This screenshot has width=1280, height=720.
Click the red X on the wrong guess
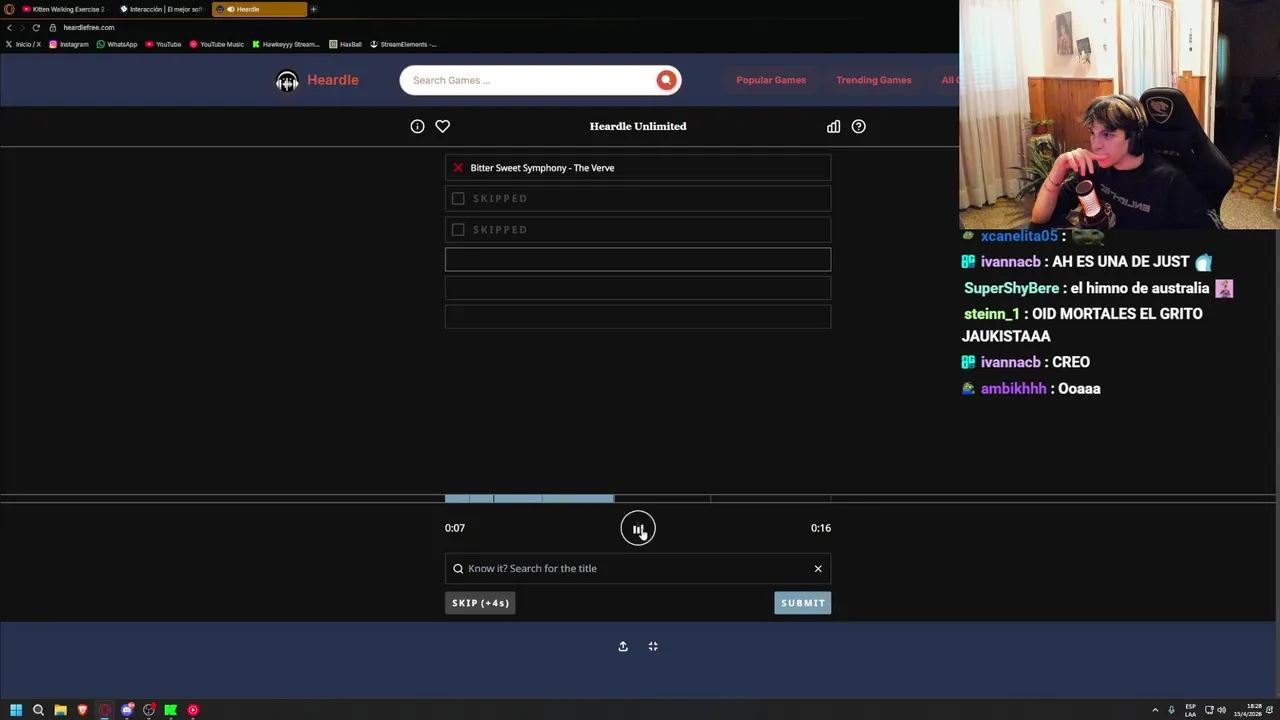458,168
